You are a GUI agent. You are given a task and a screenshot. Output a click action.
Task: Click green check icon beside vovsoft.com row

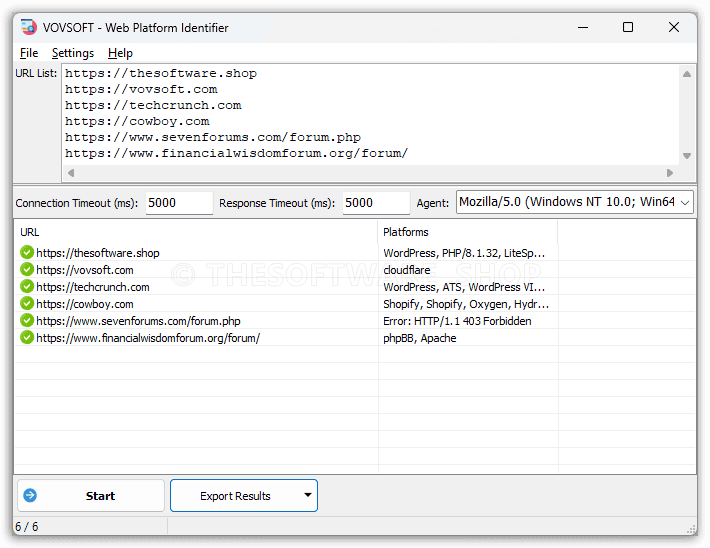point(27,269)
